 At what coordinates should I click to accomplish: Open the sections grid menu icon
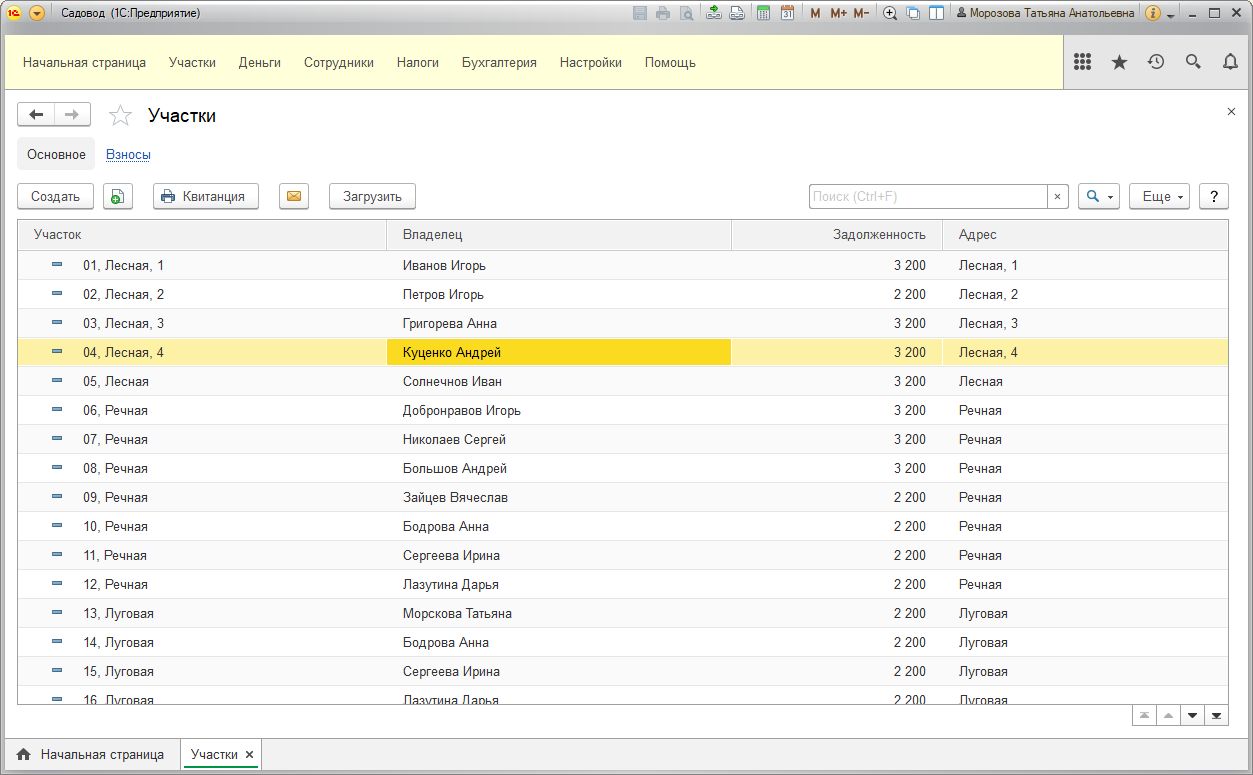1082,62
